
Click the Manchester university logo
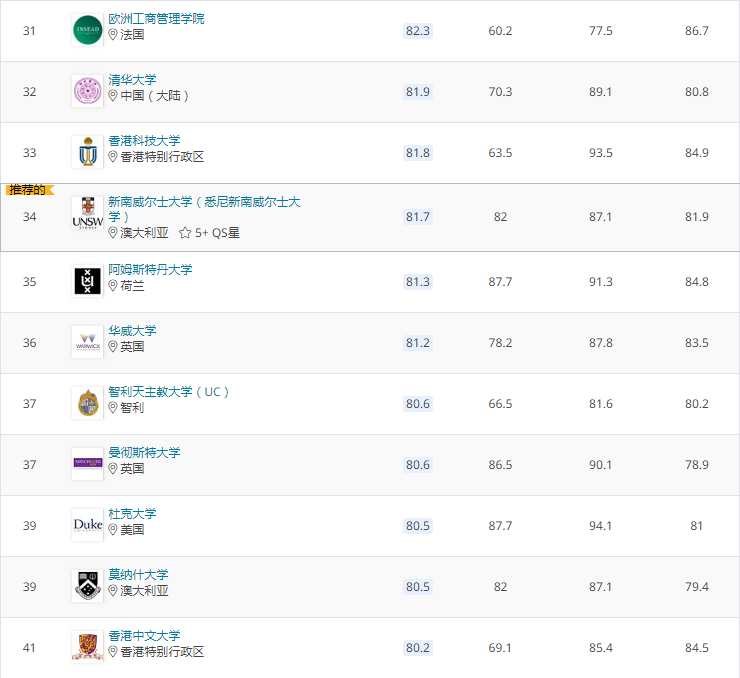point(87,464)
